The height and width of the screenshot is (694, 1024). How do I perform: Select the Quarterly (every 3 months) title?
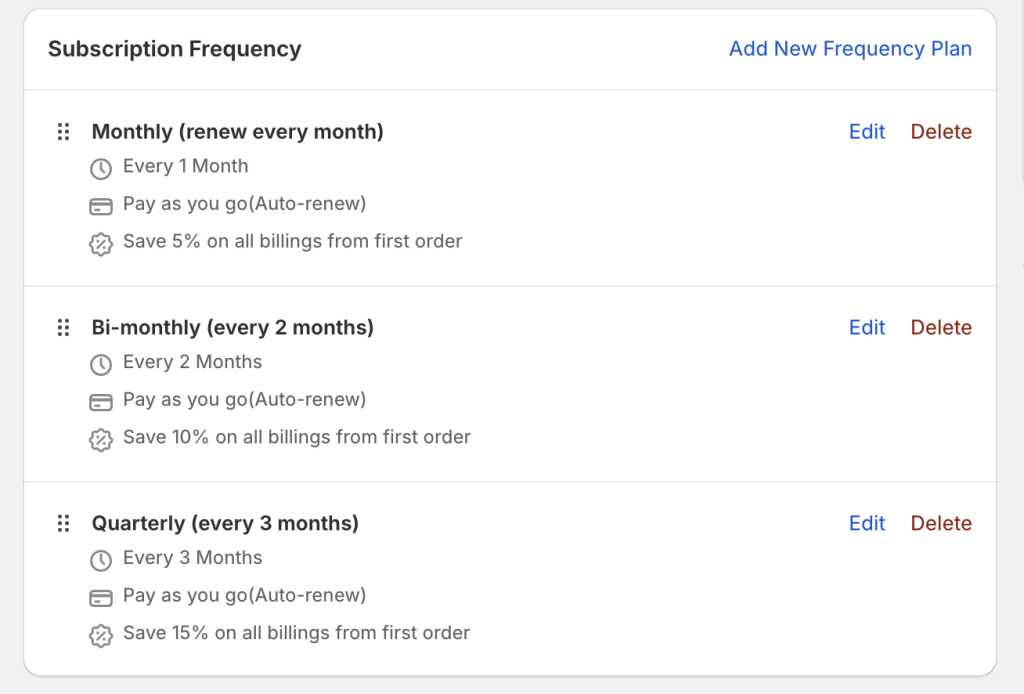[225, 524]
